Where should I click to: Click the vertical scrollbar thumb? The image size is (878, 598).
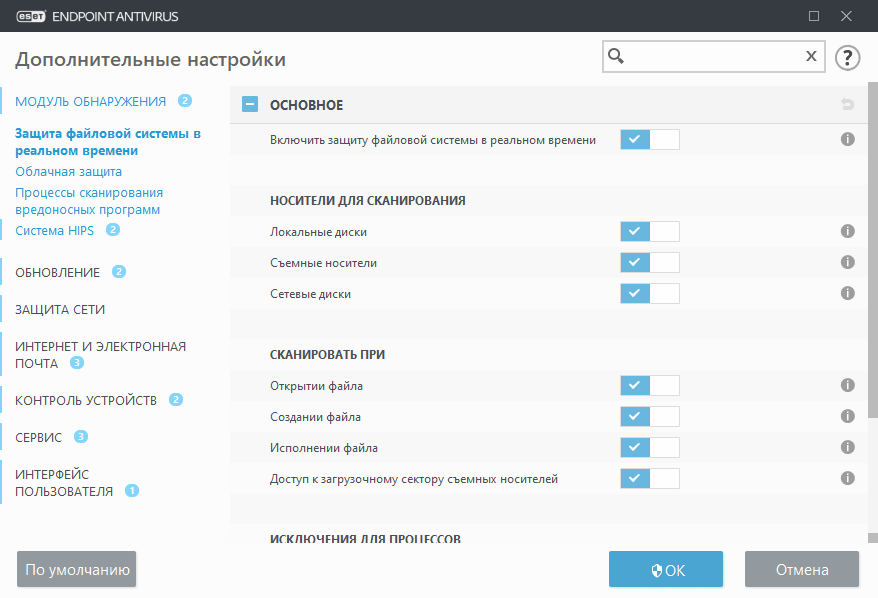pos(872,250)
